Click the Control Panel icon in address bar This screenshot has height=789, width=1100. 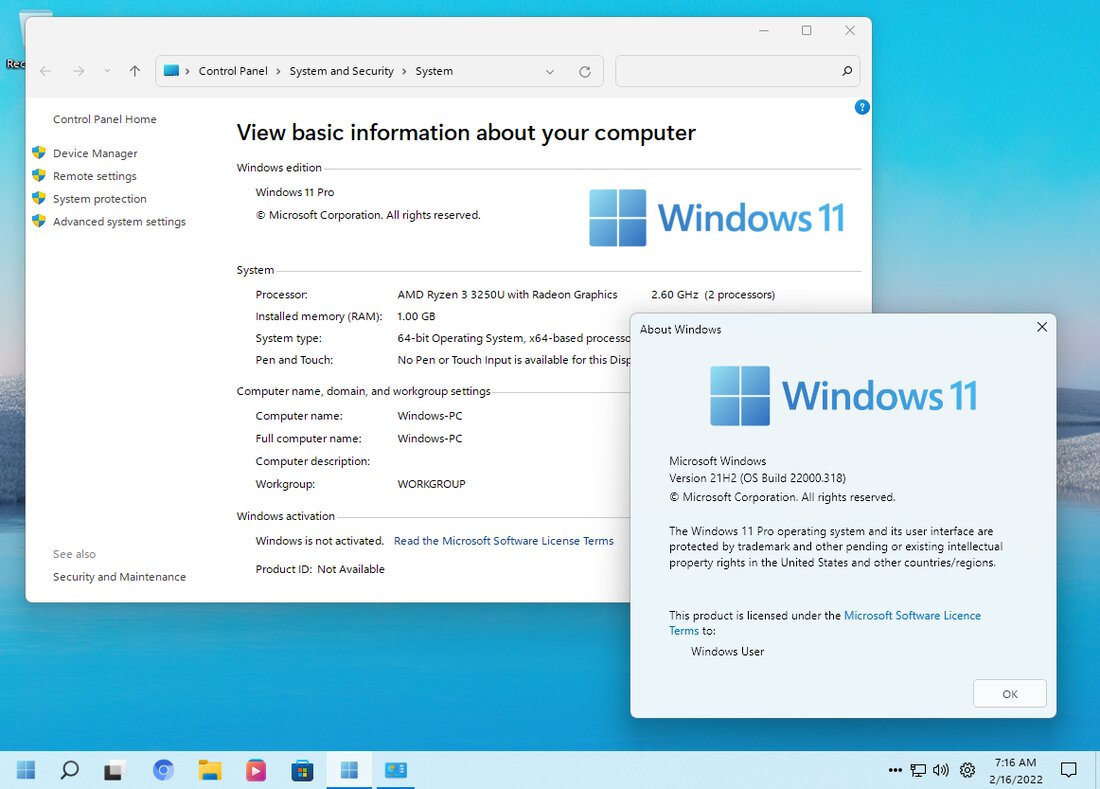point(171,70)
